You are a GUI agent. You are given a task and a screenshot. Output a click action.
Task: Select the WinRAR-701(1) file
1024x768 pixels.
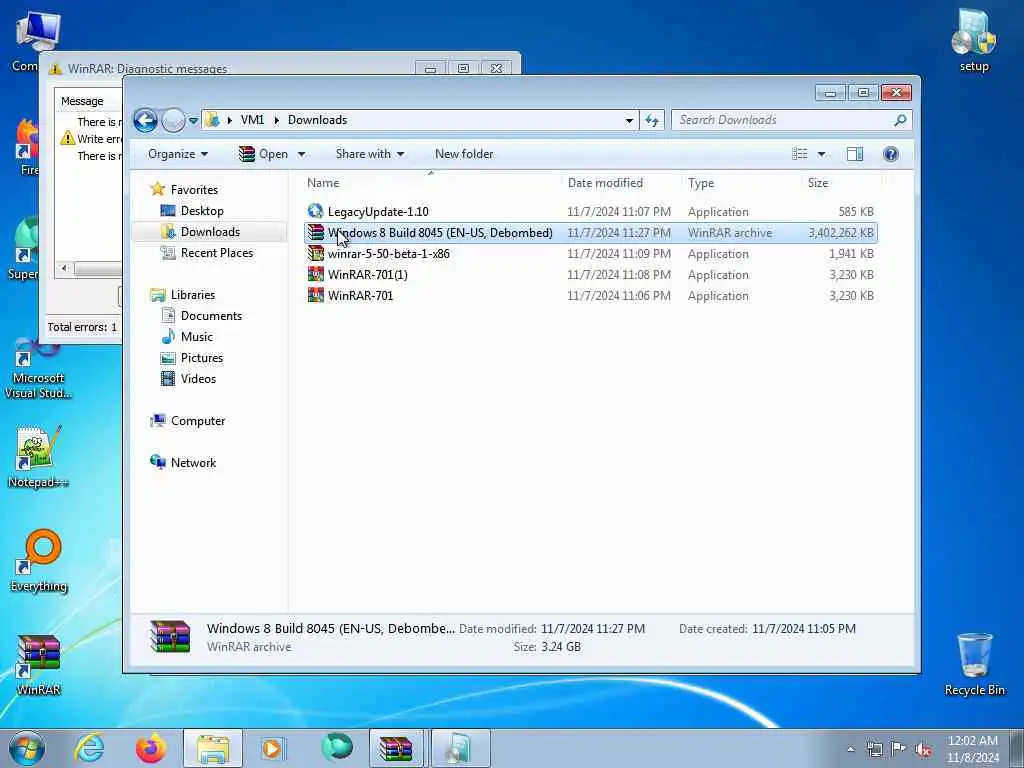click(590, 275)
